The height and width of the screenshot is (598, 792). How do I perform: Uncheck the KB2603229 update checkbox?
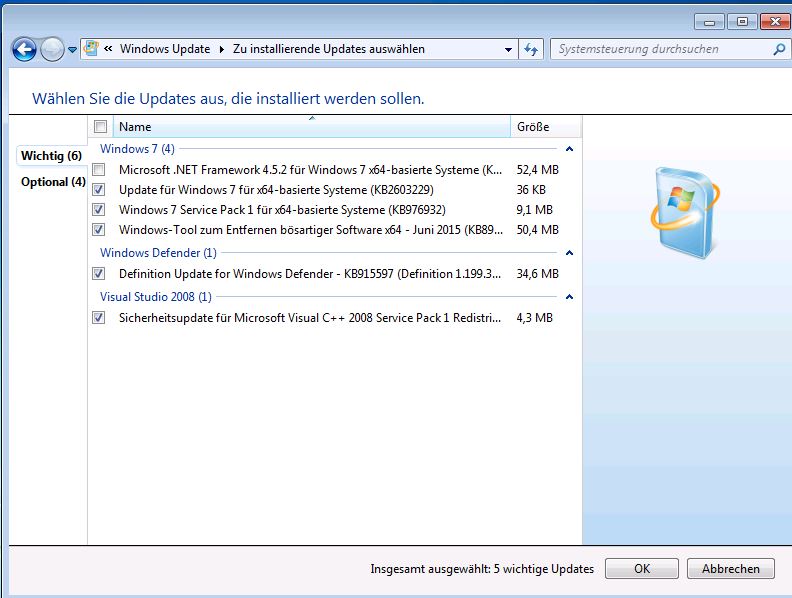(99, 190)
